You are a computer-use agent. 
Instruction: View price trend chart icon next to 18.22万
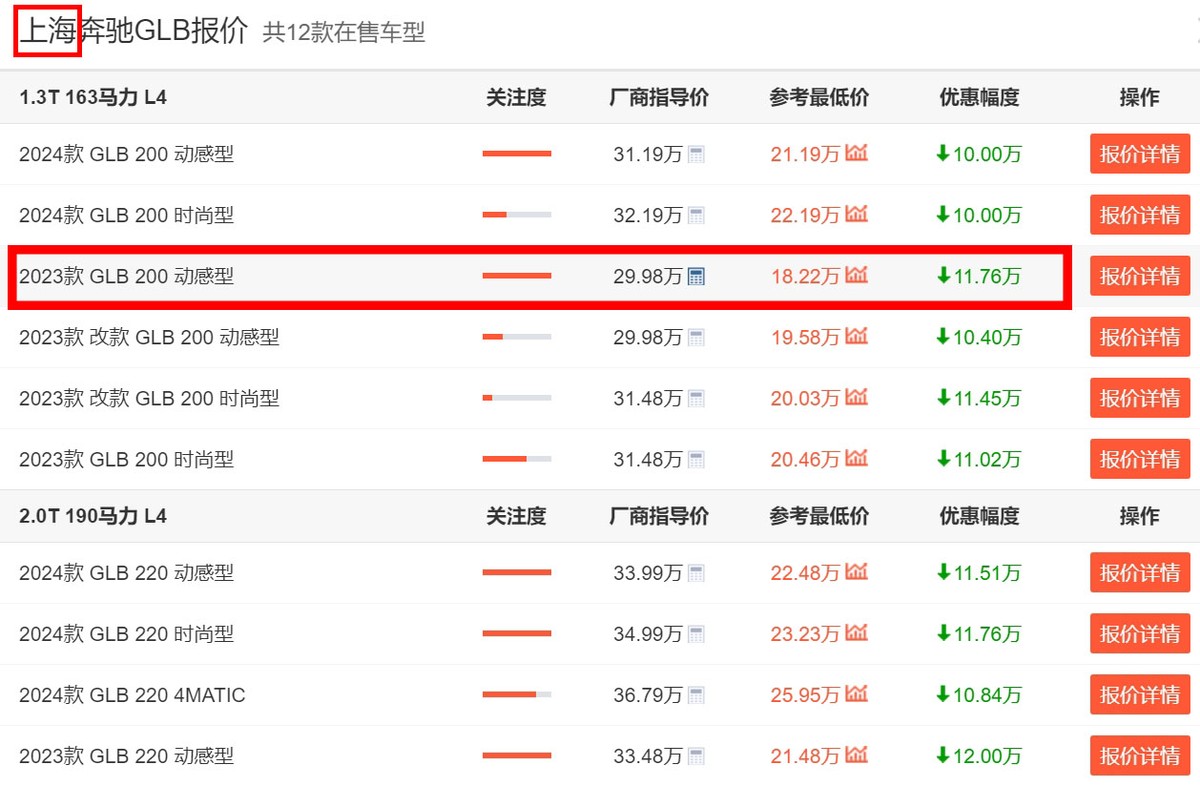[x=856, y=275]
